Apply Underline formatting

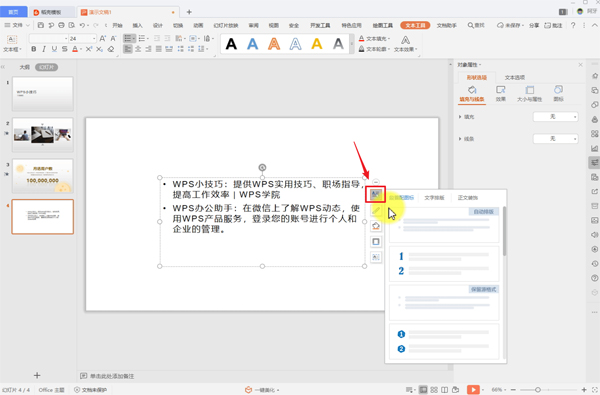pyautogui.click(x=54, y=49)
